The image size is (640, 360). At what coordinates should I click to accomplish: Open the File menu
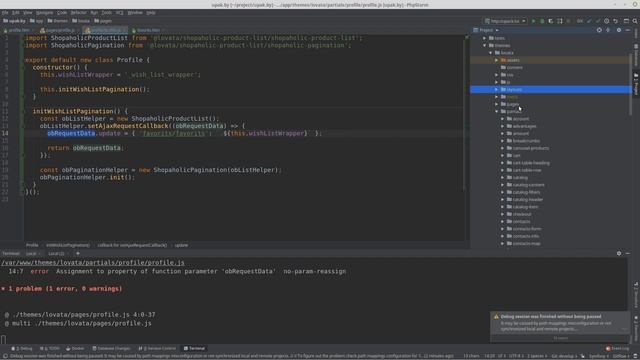pos(5,13)
